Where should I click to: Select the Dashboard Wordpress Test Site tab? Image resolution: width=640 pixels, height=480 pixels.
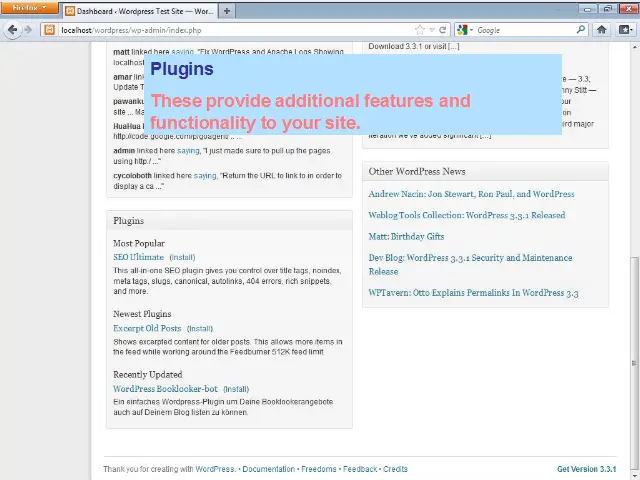140,11
